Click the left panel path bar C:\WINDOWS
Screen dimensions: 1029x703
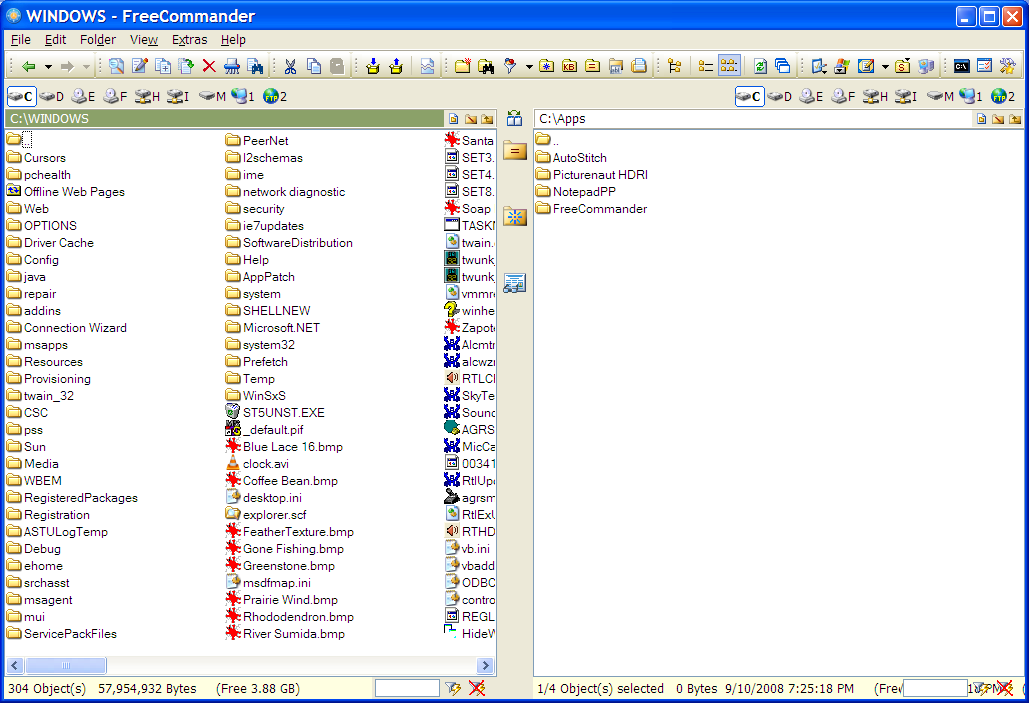(224, 119)
